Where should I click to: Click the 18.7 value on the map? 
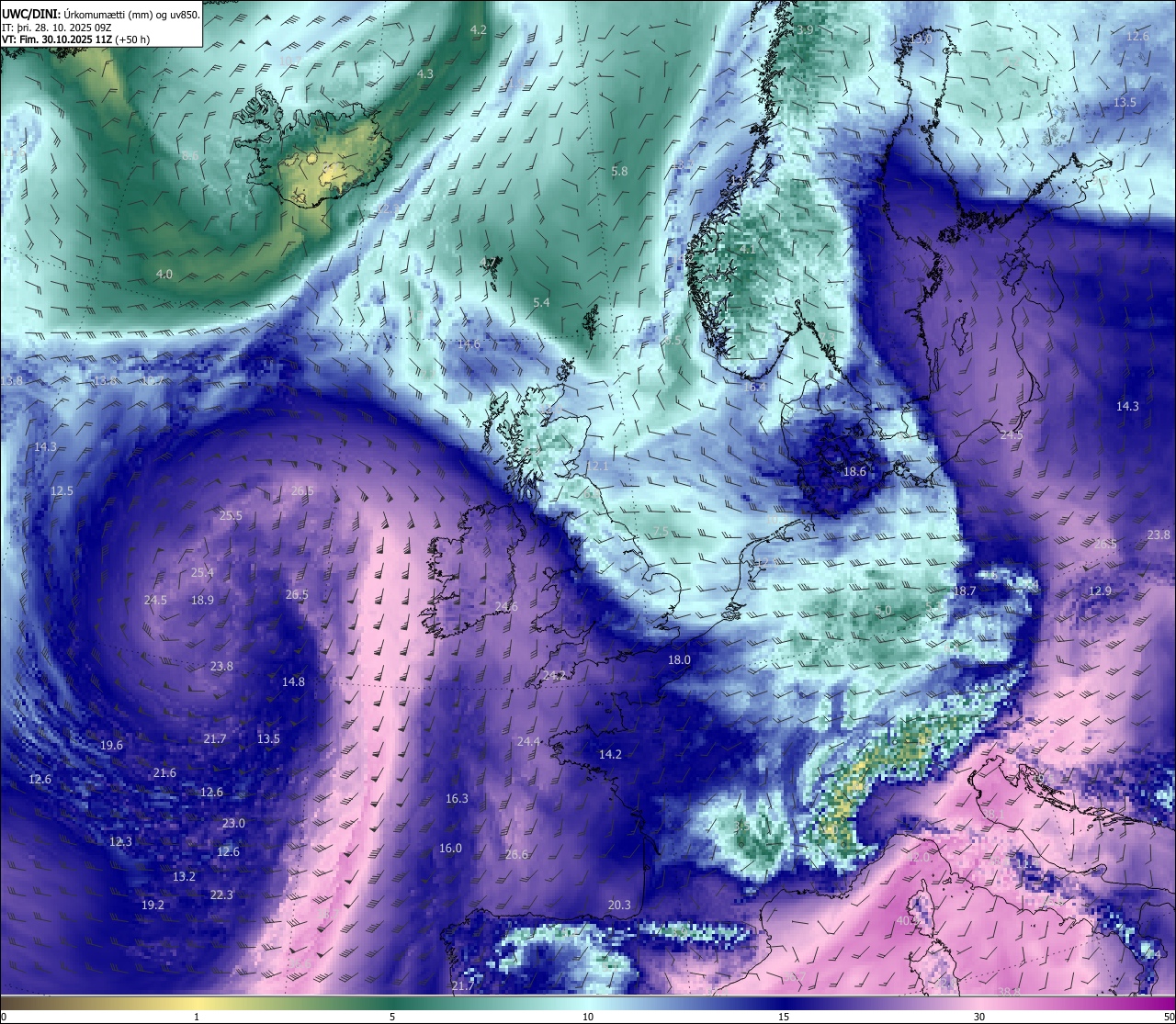pos(964,591)
